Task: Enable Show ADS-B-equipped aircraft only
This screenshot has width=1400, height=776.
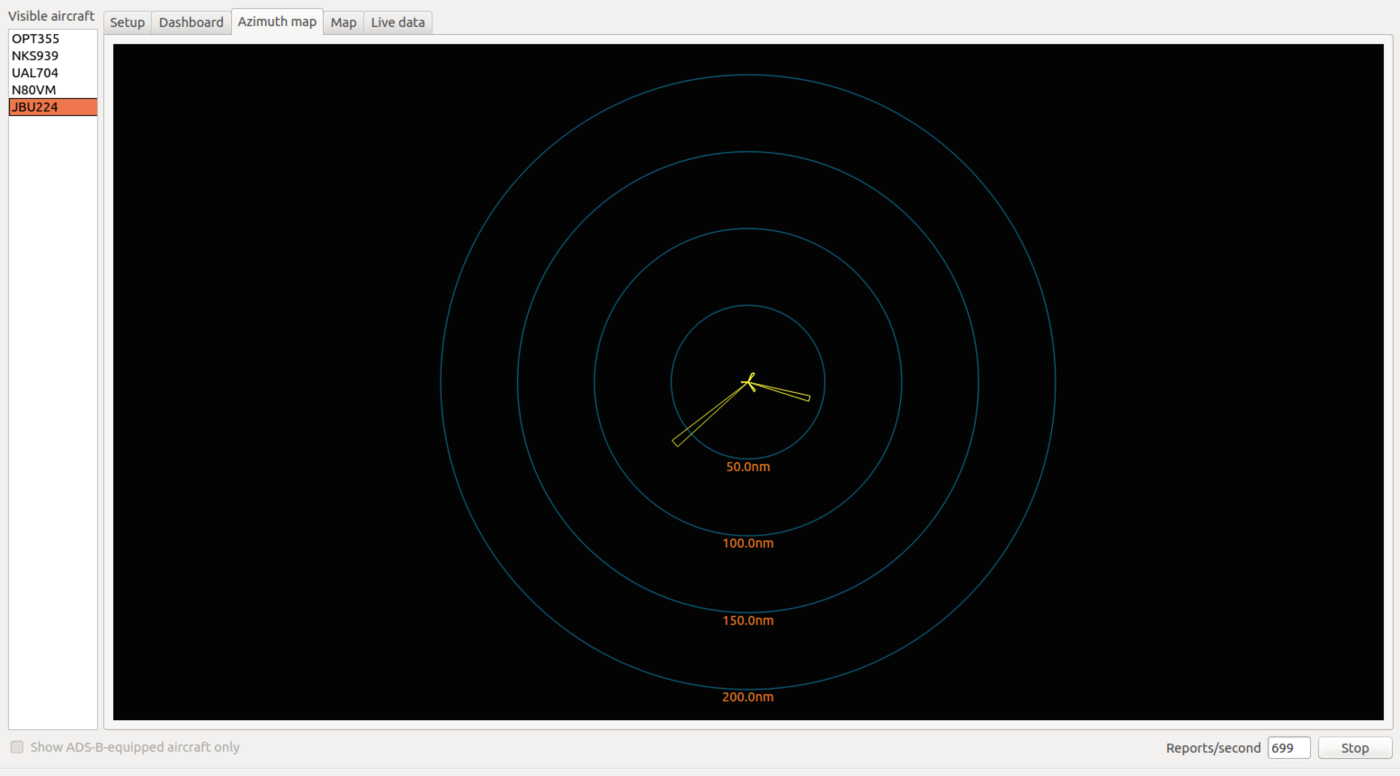Action: coord(16,747)
